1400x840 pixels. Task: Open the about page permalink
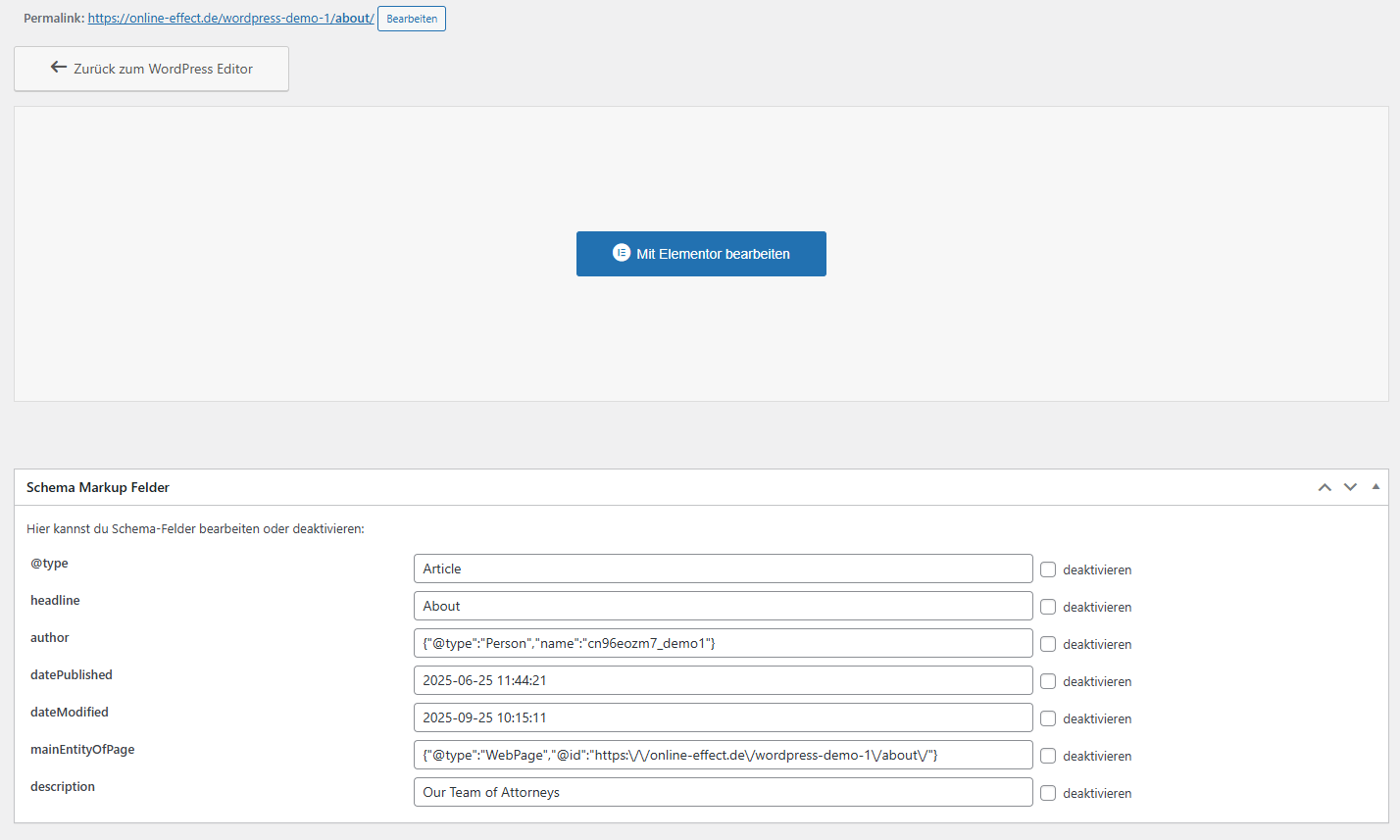click(230, 19)
